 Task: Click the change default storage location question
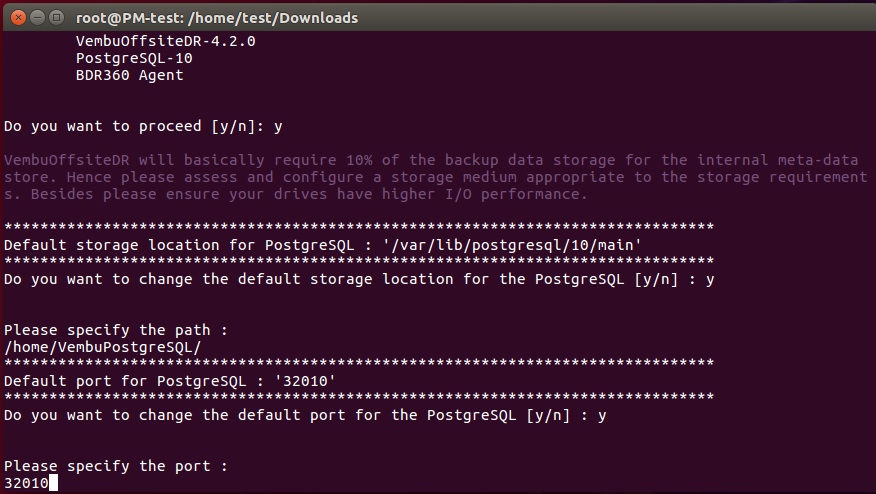click(x=359, y=279)
